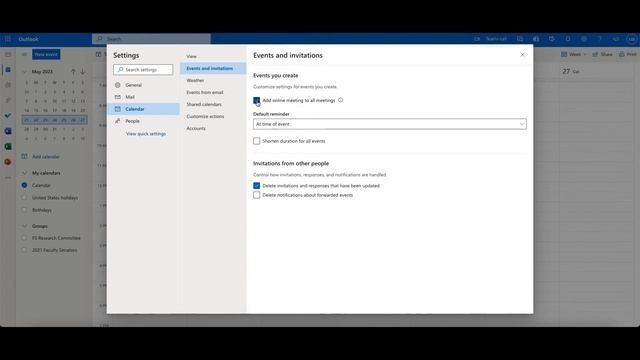This screenshot has height=360, width=640.
Task: Open the megaphone feedback icon in header
Action: pos(616,39)
